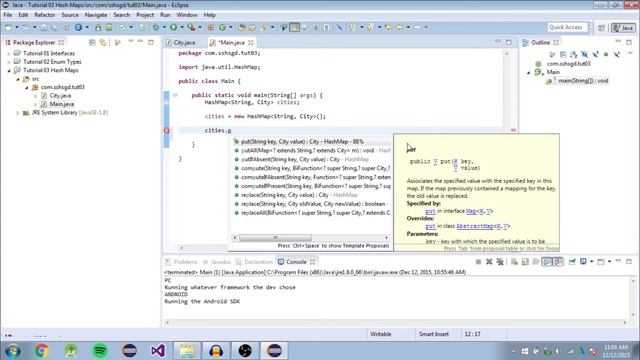Select main(String[]) : void in Outline
The height and width of the screenshot is (360, 640).
pyautogui.click(x=578, y=81)
